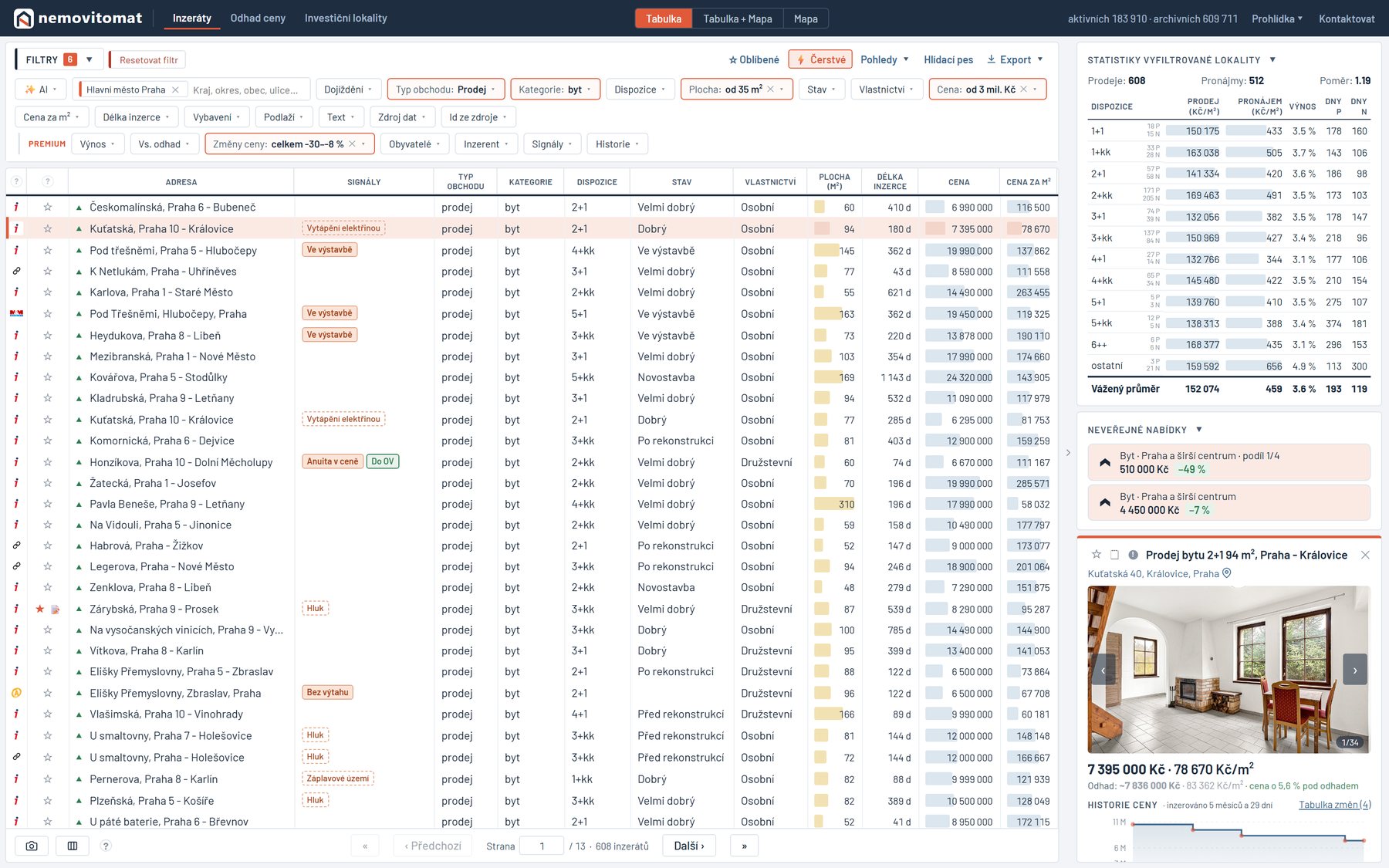
Task: Click the footer help question mark icon
Action: click(106, 846)
